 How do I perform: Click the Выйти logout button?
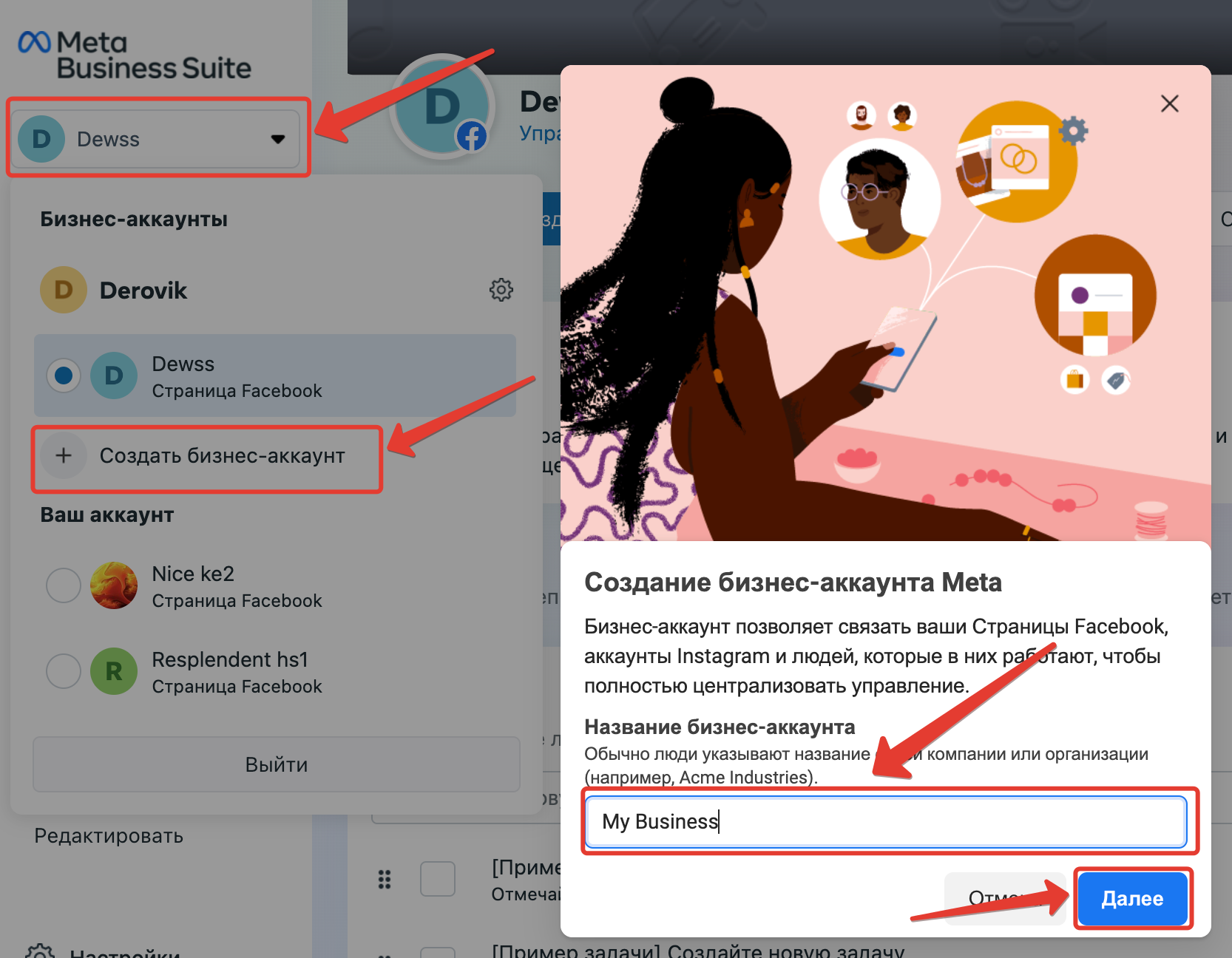point(276,764)
